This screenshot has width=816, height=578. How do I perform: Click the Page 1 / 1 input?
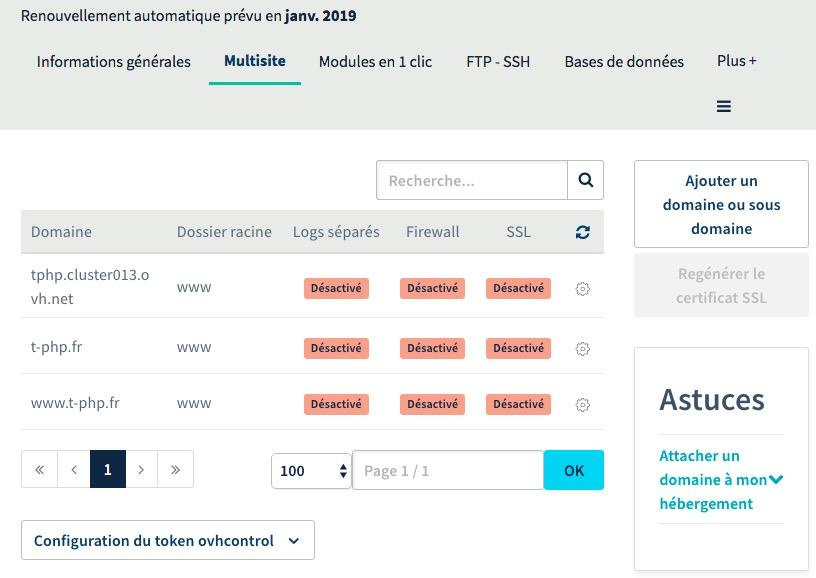tap(448, 470)
